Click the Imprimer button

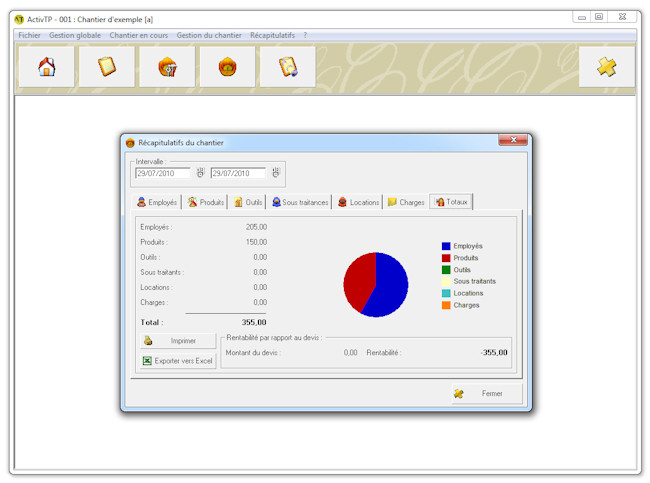178,341
